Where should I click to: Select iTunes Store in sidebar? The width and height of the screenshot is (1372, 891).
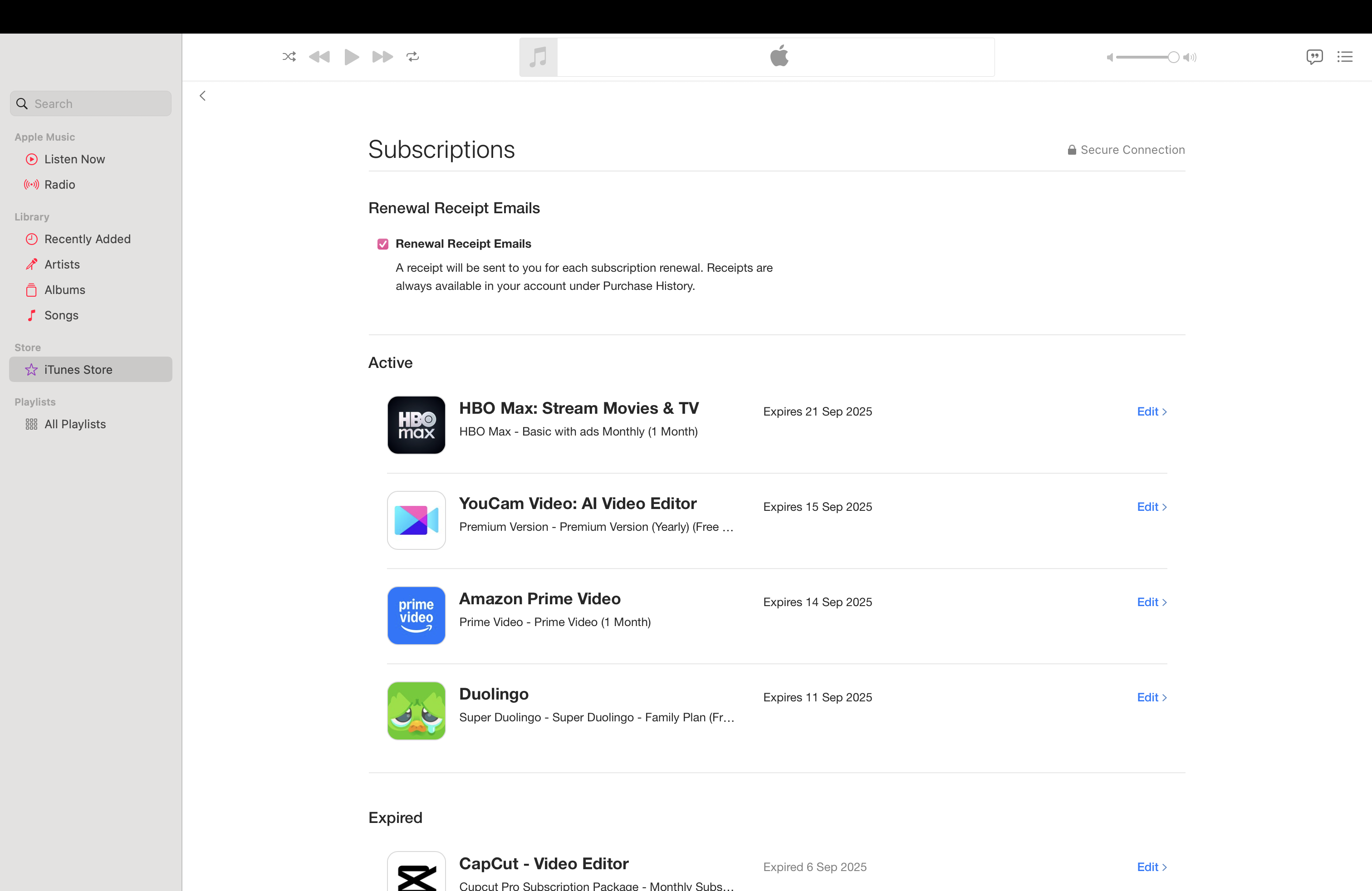[x=78, y=369]
